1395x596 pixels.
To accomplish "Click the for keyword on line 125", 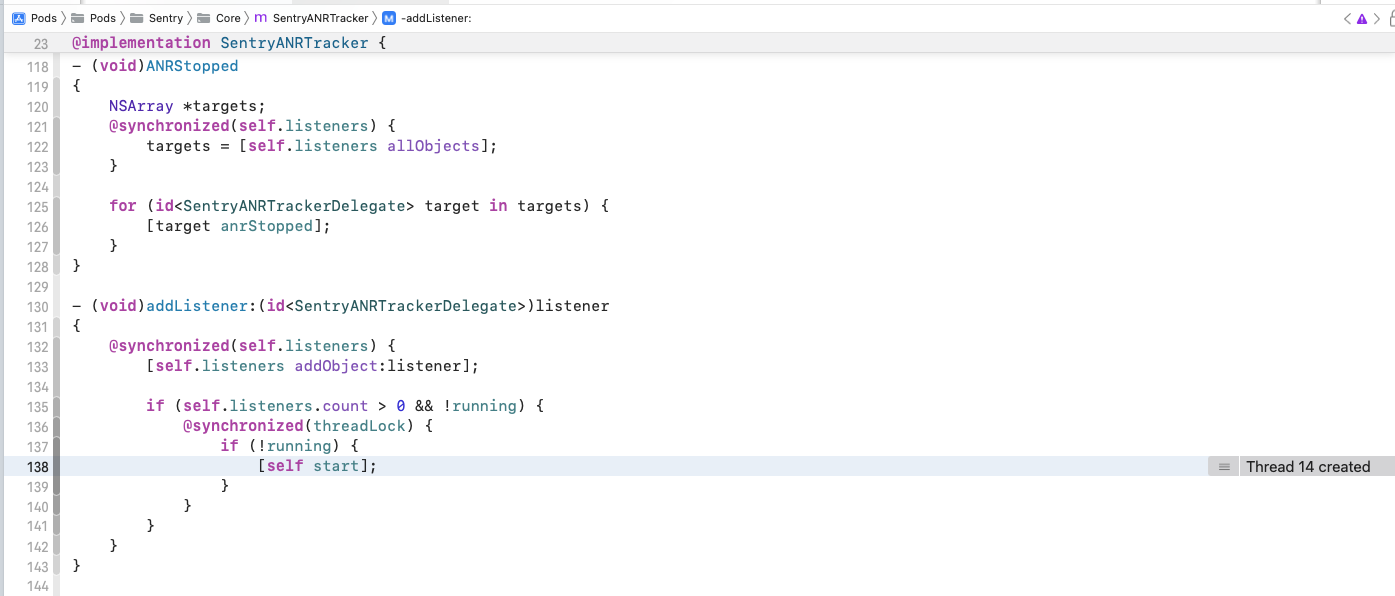I will click(x=123, y=206).
